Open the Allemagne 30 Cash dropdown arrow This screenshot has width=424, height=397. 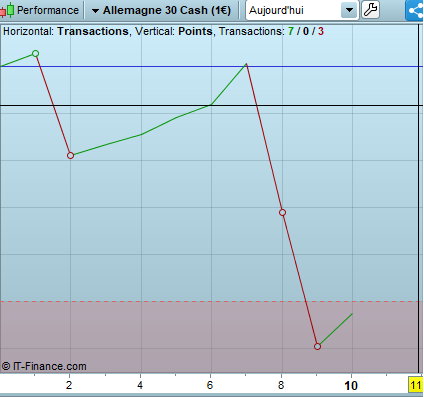click(x=95, y=11)
